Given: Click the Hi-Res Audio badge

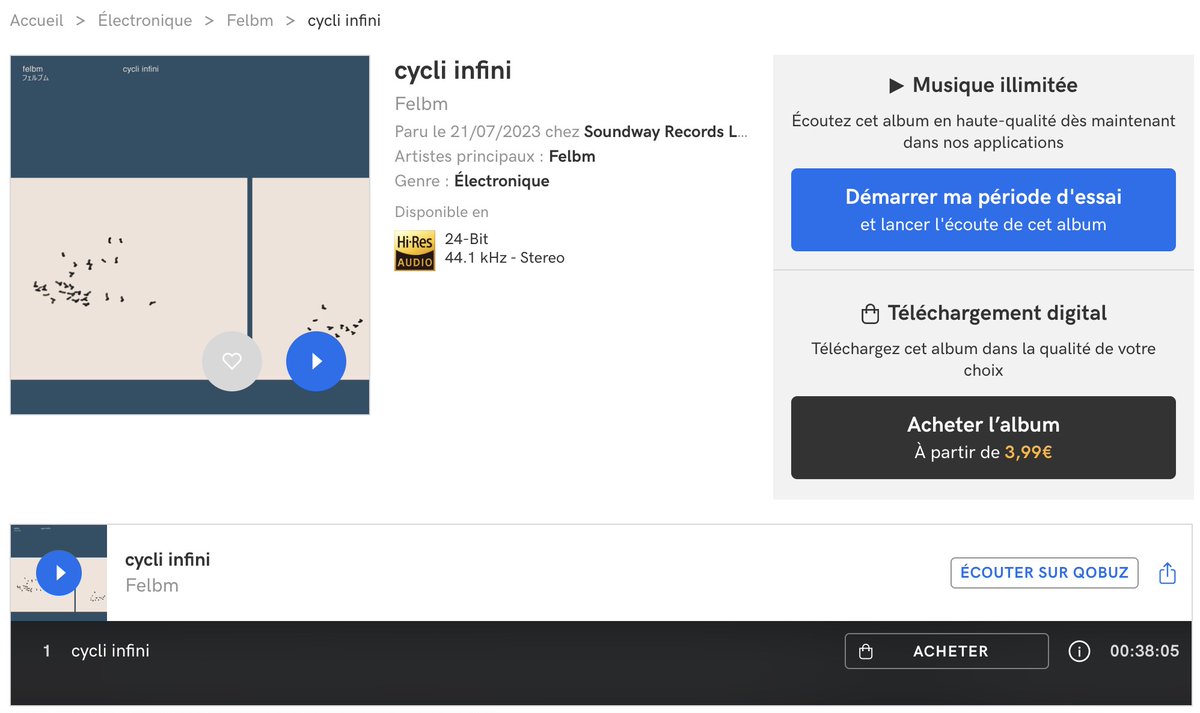Looking at the screenshot, I should (x=415, y=251).
